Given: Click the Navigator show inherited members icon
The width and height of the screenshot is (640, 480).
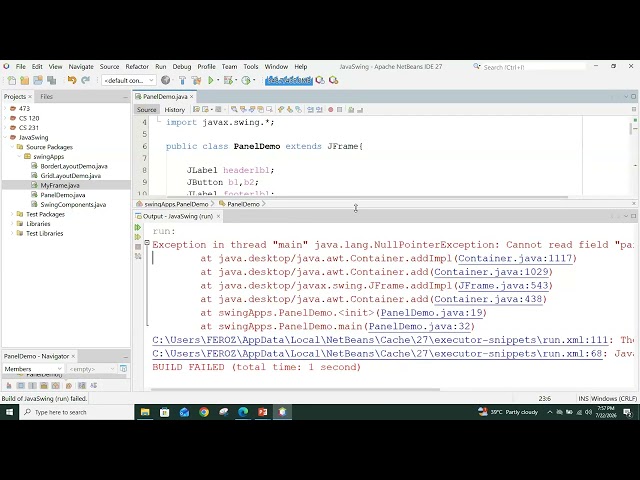Looking at the screenshot, I should (9, 385).
